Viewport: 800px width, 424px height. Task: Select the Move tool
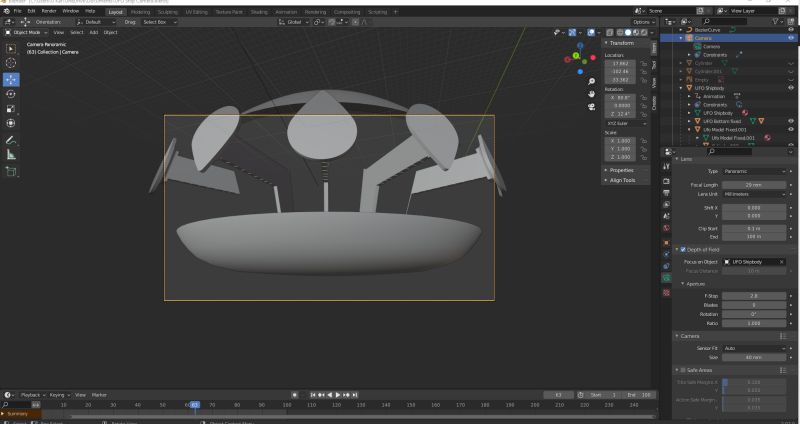coord(11,80)
